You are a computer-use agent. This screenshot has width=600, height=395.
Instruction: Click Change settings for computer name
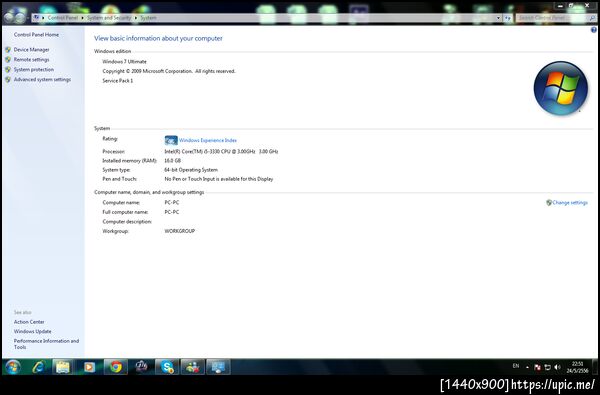570,203
